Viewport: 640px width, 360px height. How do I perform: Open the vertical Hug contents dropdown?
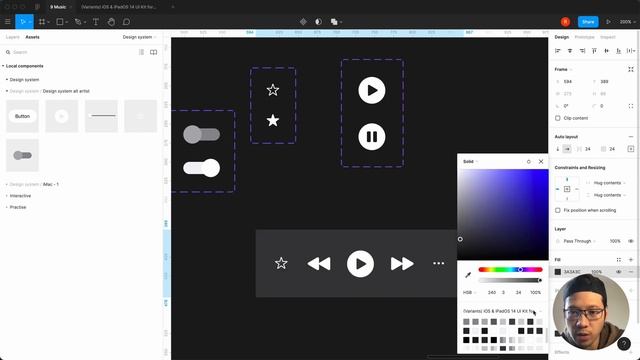(x=609, y=195)
